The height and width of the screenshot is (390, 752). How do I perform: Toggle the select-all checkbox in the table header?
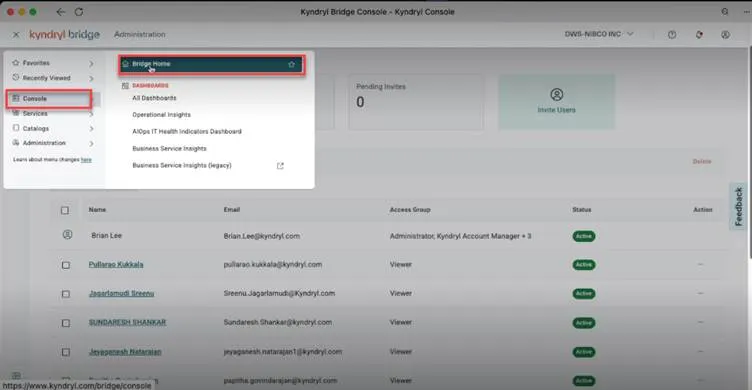point(65,210)
